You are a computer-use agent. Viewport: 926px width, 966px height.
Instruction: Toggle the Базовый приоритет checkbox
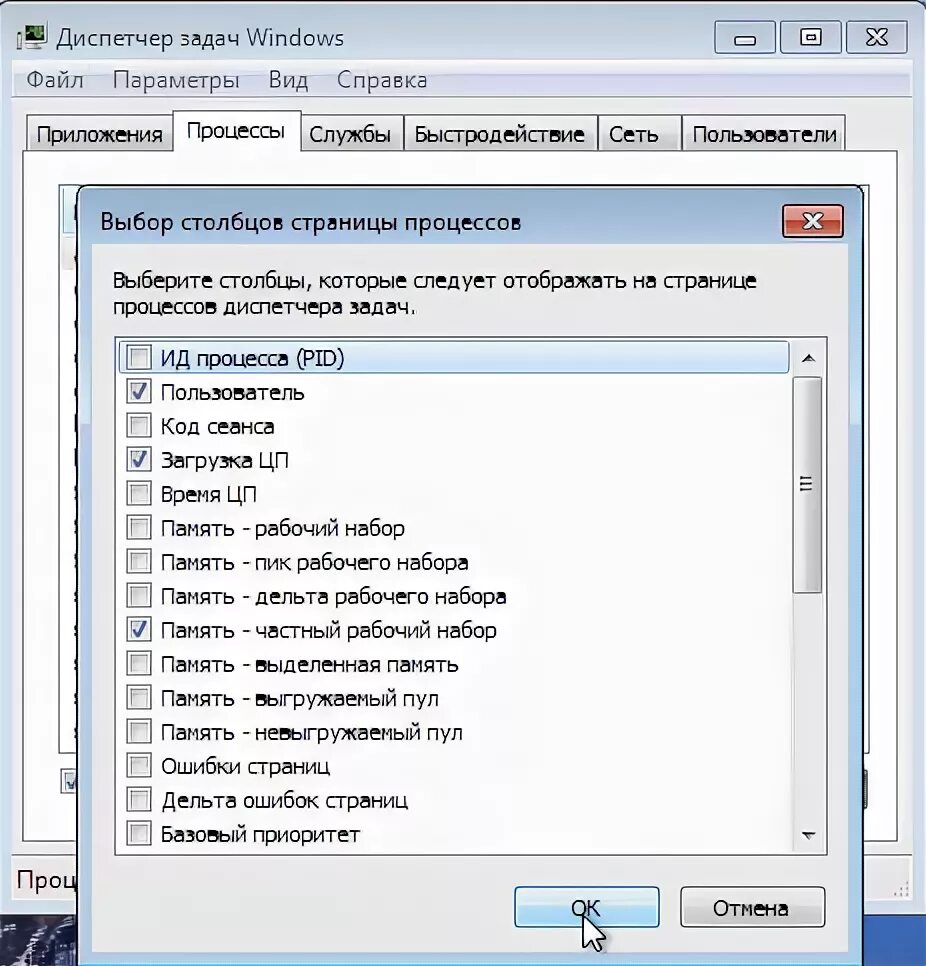pyautogui.click(x=139, y=834)
